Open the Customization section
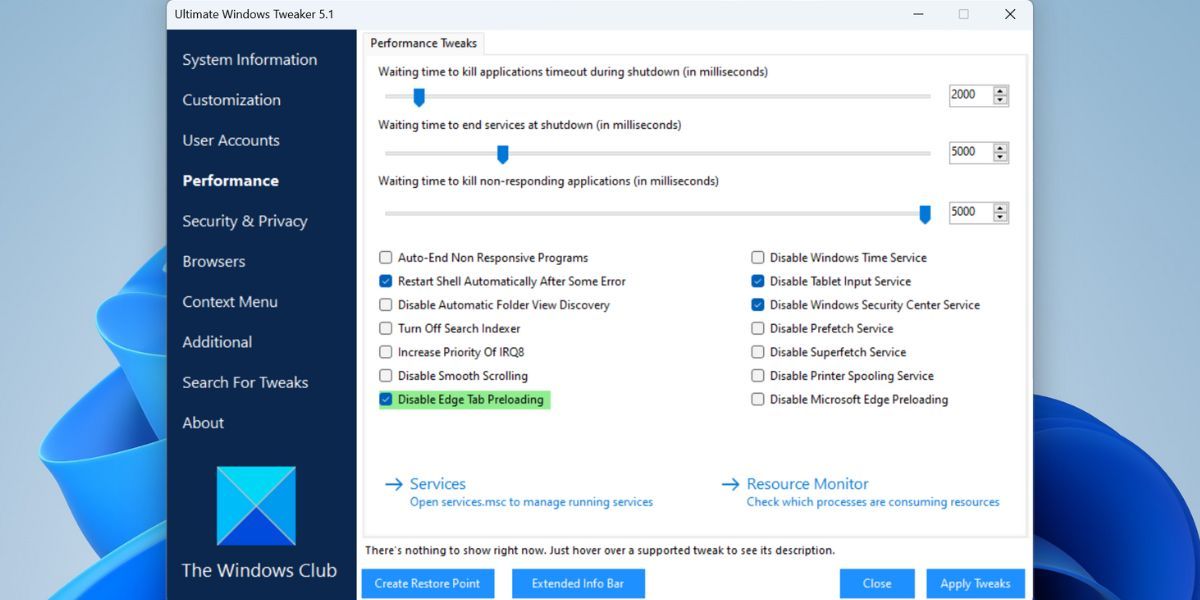Viewport: 1200px width, 600px height. coord(231,100)
